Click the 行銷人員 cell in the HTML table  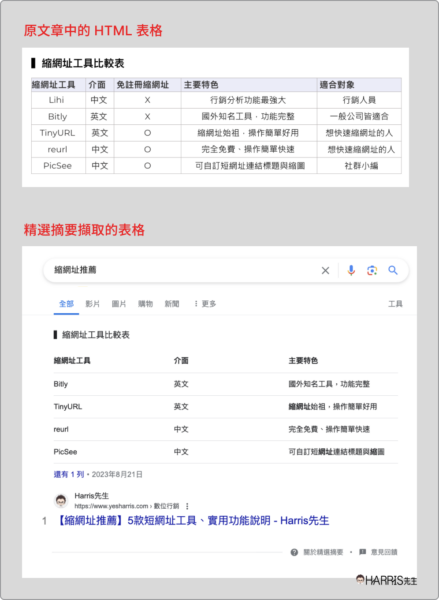click(x=359, y=100)
